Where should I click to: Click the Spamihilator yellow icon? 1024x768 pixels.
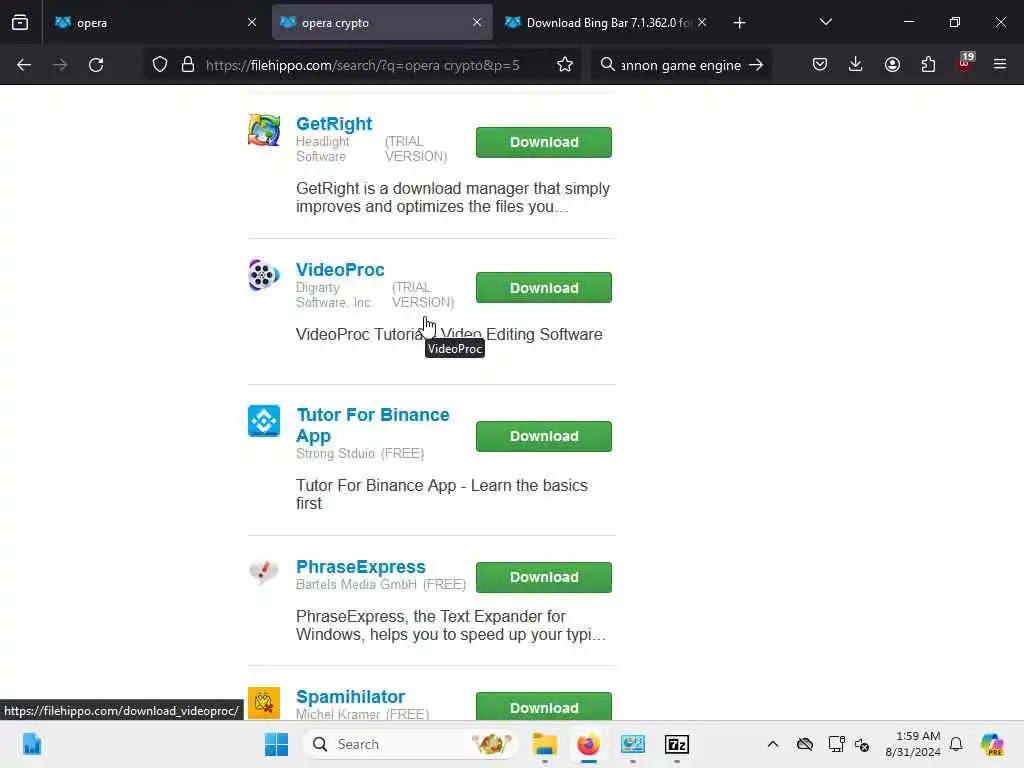(264, 703)
